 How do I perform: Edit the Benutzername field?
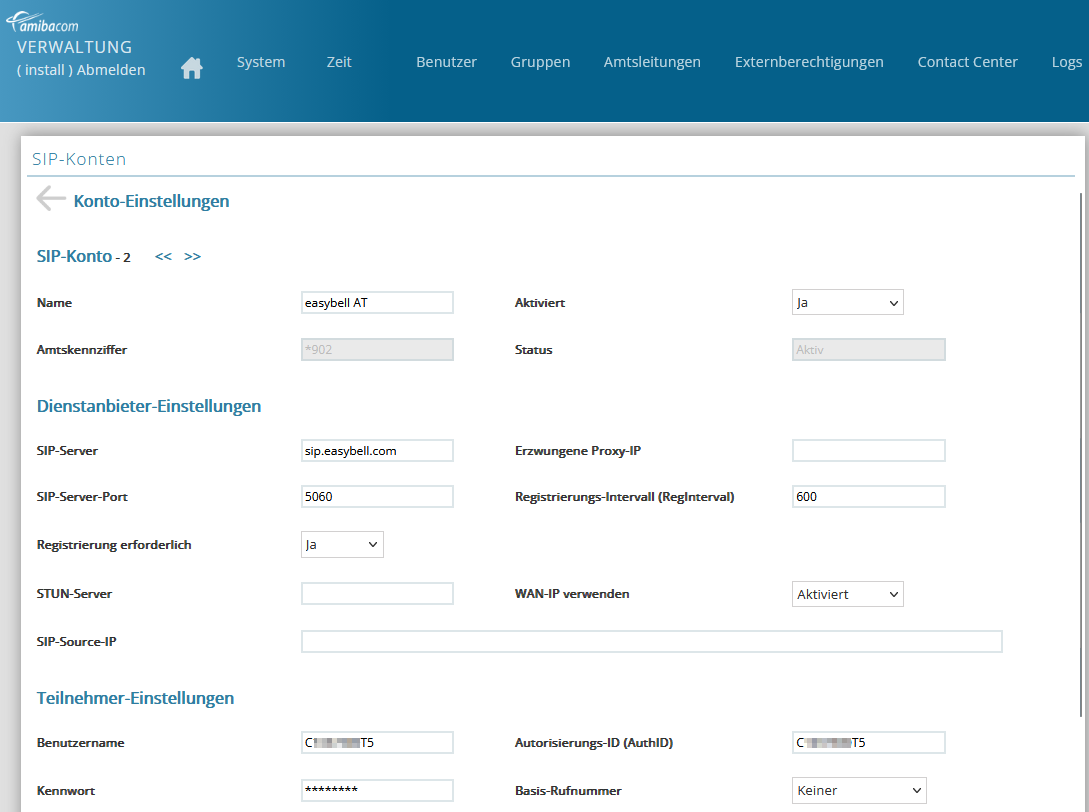coord(377,743)
